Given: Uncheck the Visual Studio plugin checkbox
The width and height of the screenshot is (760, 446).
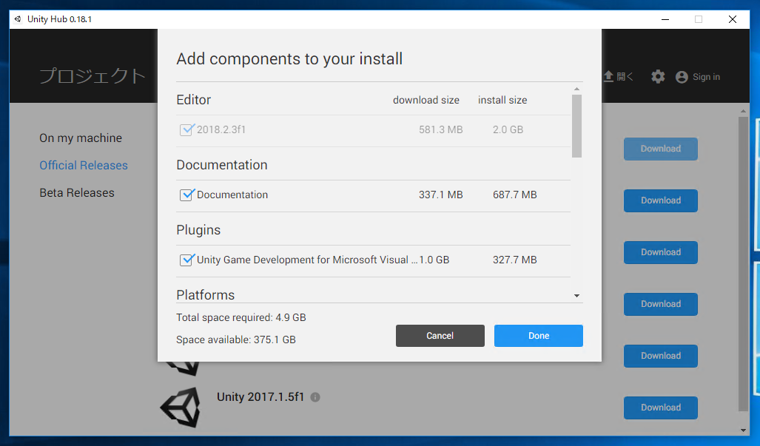Looking at the screenshot, I should (187, 259).
